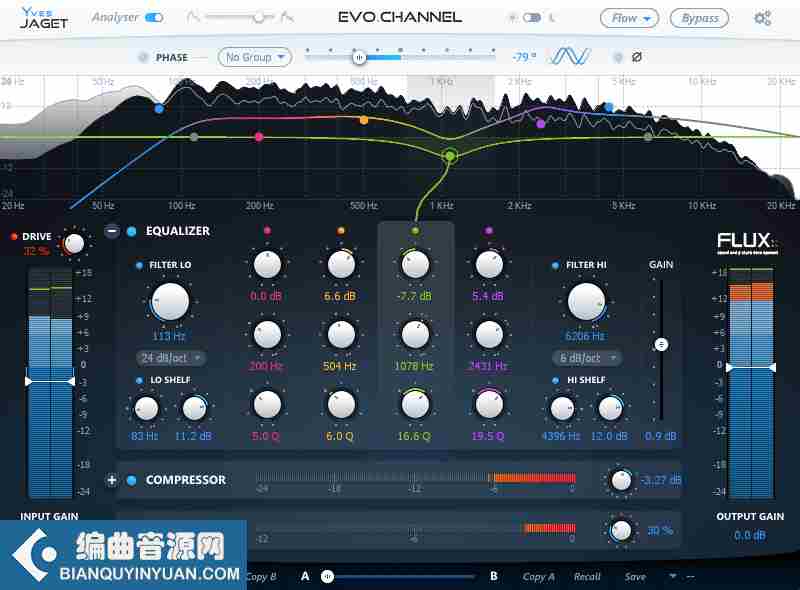Toggle the Compressor enable dot
This screenshot has width=800, height=590.
coord(131,480)
